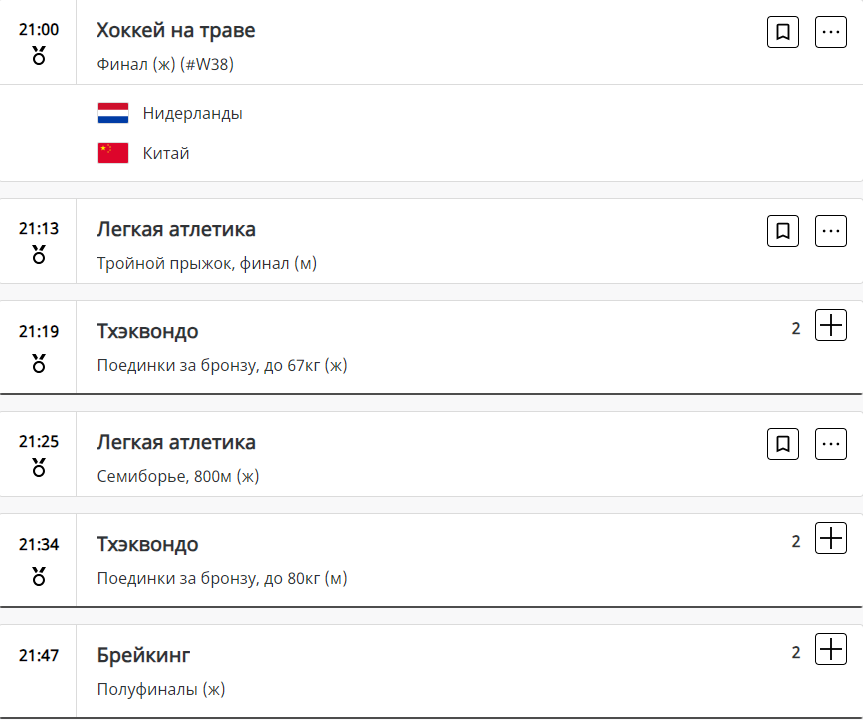The height and width of the screenshot is (720, 863).
Task: Expand Тхэквондо до 67кг bronze matches
Action: [x=831, y=326]
